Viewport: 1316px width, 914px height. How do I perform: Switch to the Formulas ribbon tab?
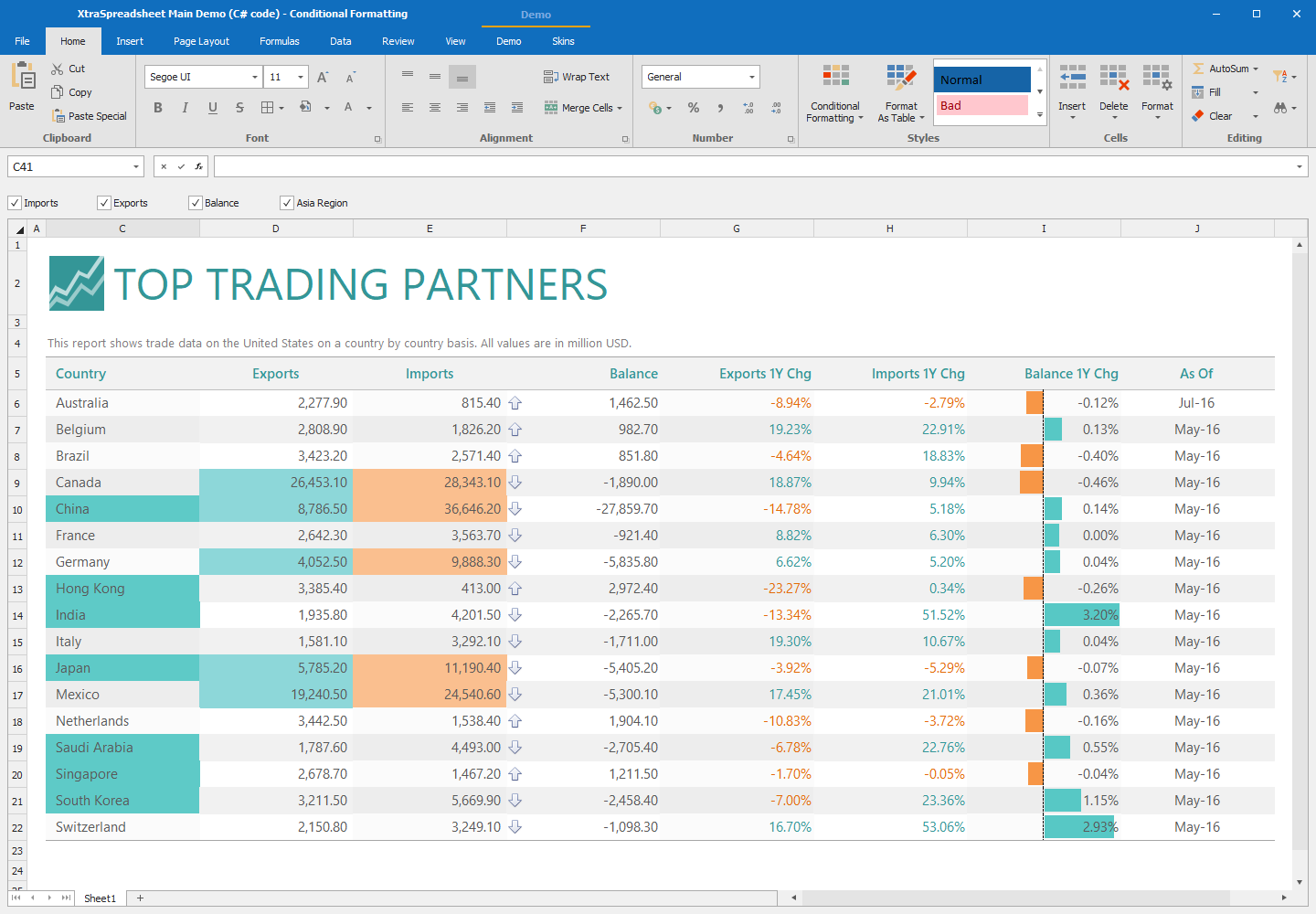pos(279,40)
